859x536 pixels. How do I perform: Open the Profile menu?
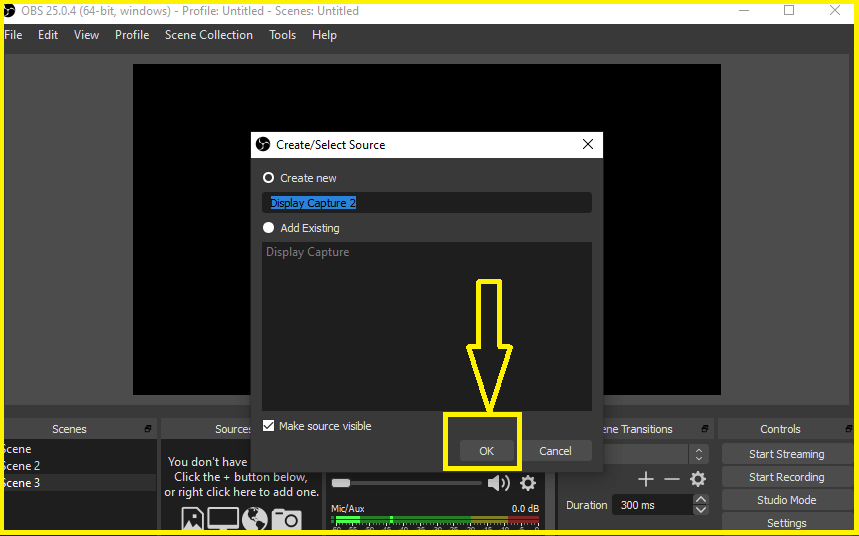[x=132, y=35]
